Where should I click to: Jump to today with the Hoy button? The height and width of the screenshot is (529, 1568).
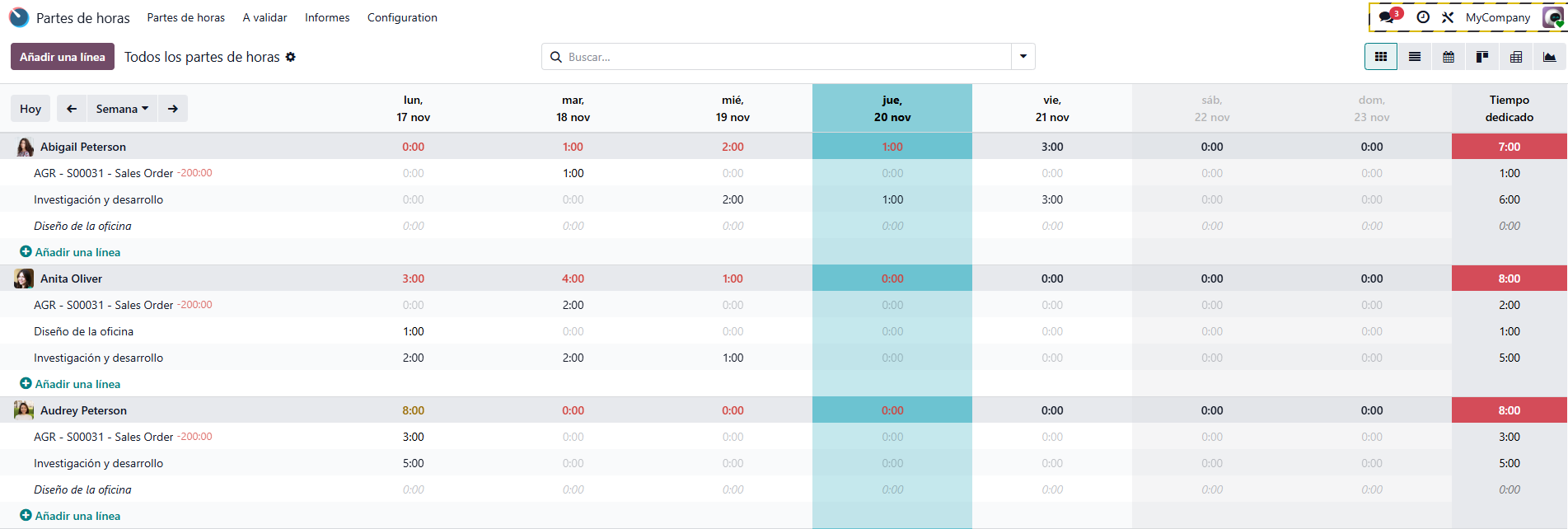click(30, 109)
